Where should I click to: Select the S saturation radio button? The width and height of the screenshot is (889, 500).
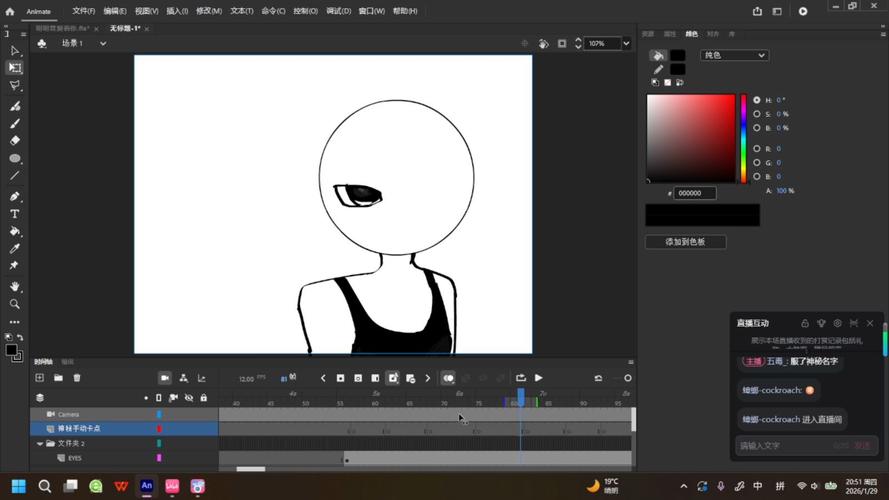click(x=756, y=114)
